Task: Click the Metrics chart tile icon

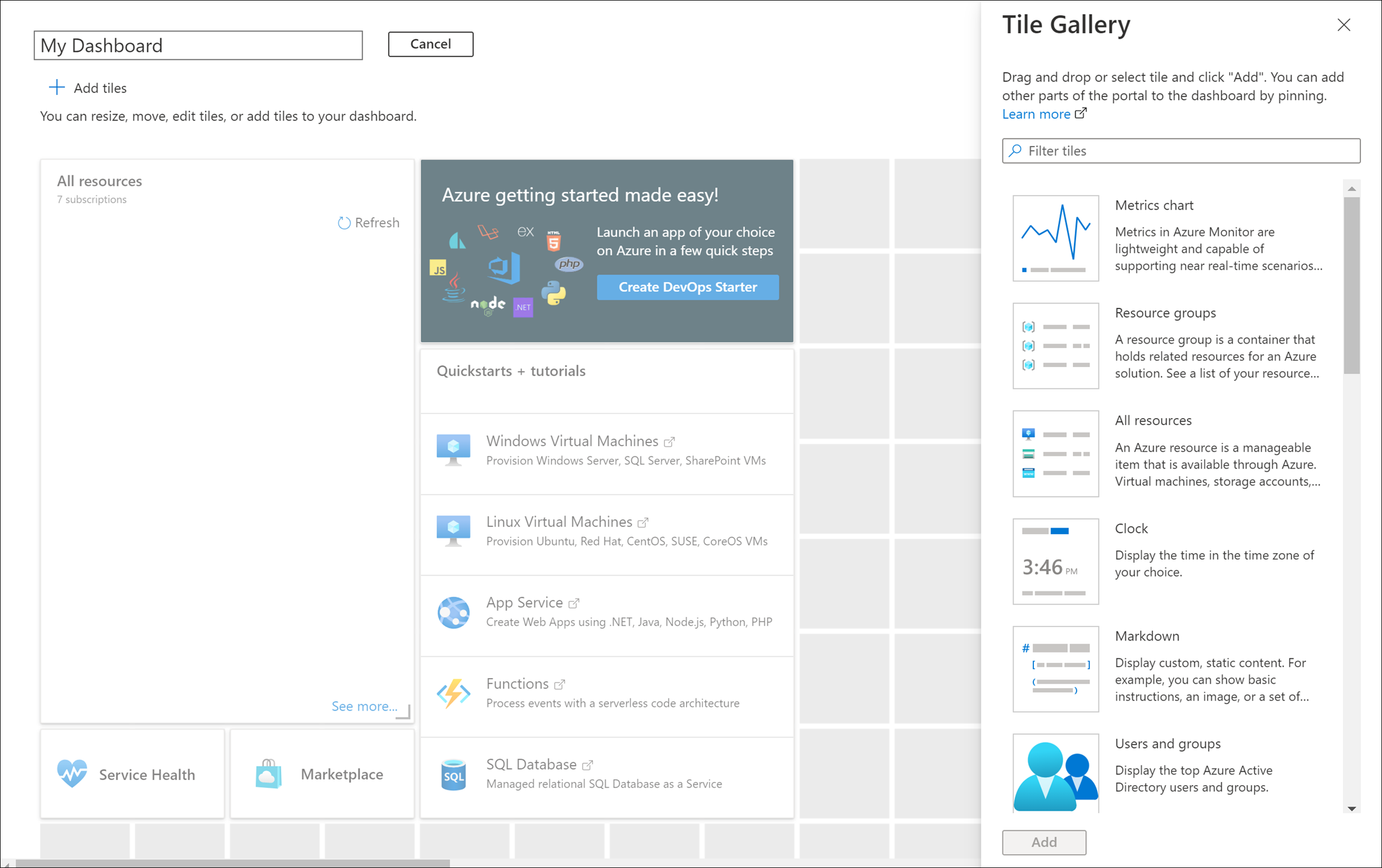Action: [1055, 237]
